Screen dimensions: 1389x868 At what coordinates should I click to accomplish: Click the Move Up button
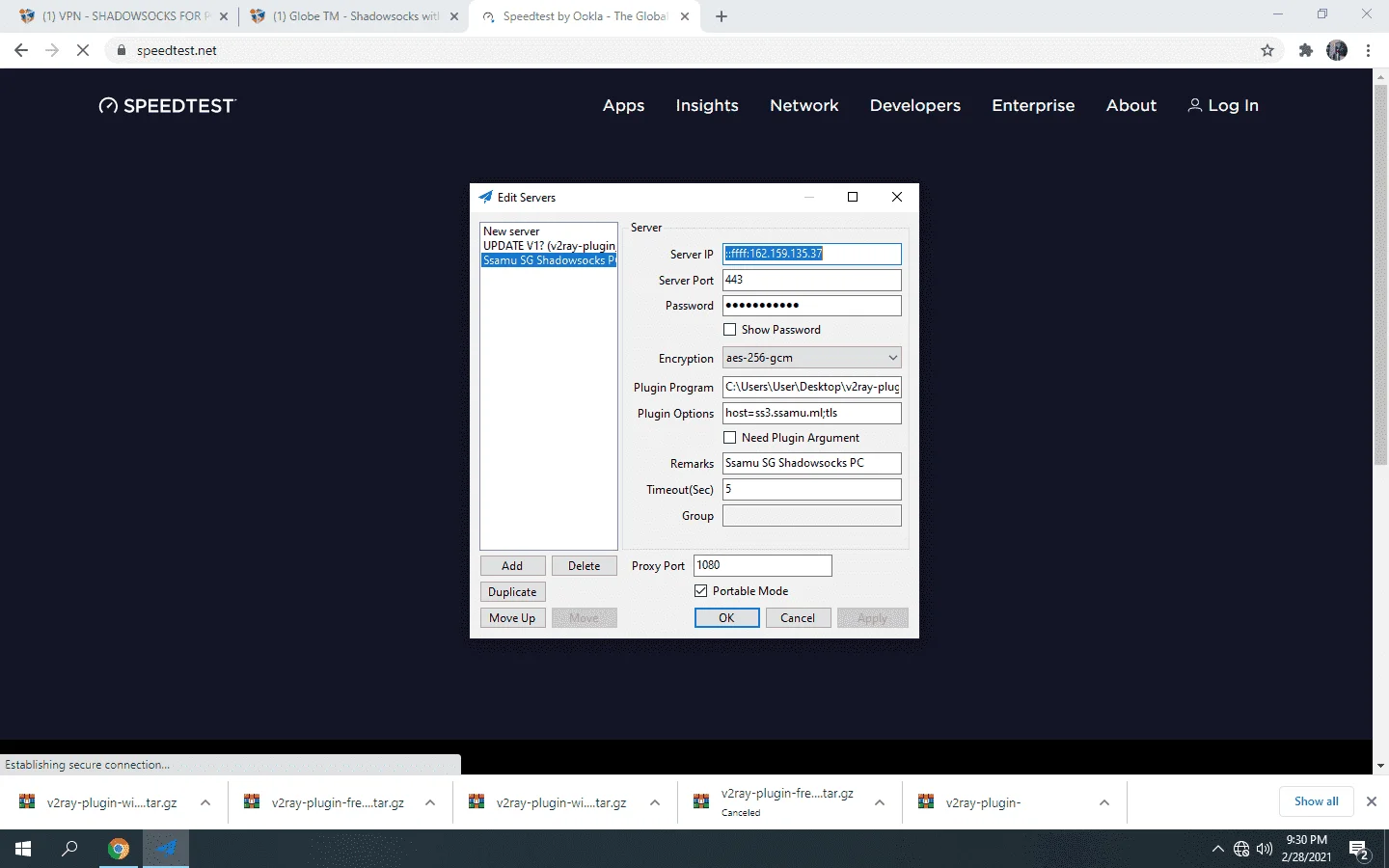pyautogui.click(x=512, y=618)
